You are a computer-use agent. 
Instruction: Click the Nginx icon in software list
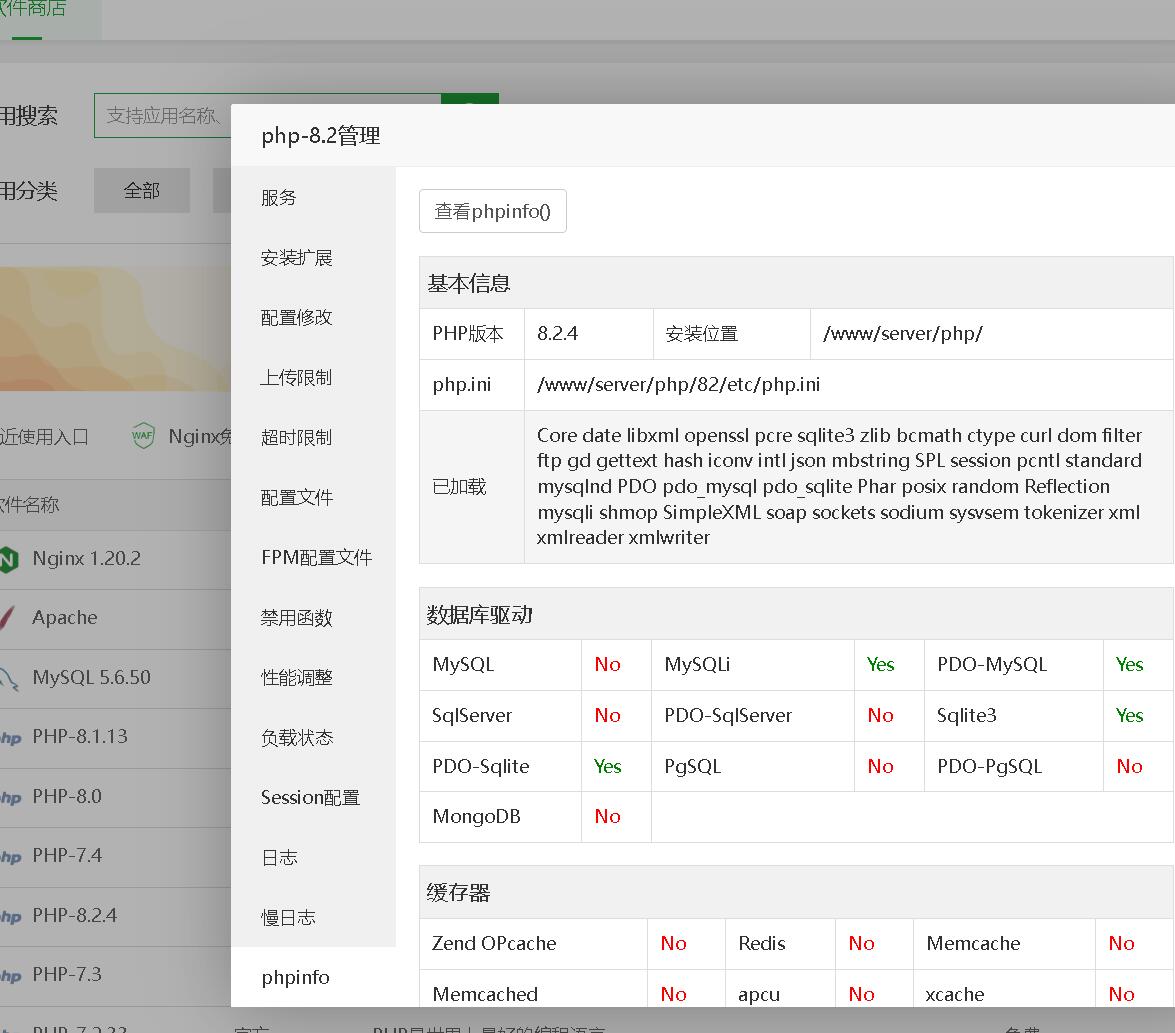pyautogui.click(x=7, y=559)
